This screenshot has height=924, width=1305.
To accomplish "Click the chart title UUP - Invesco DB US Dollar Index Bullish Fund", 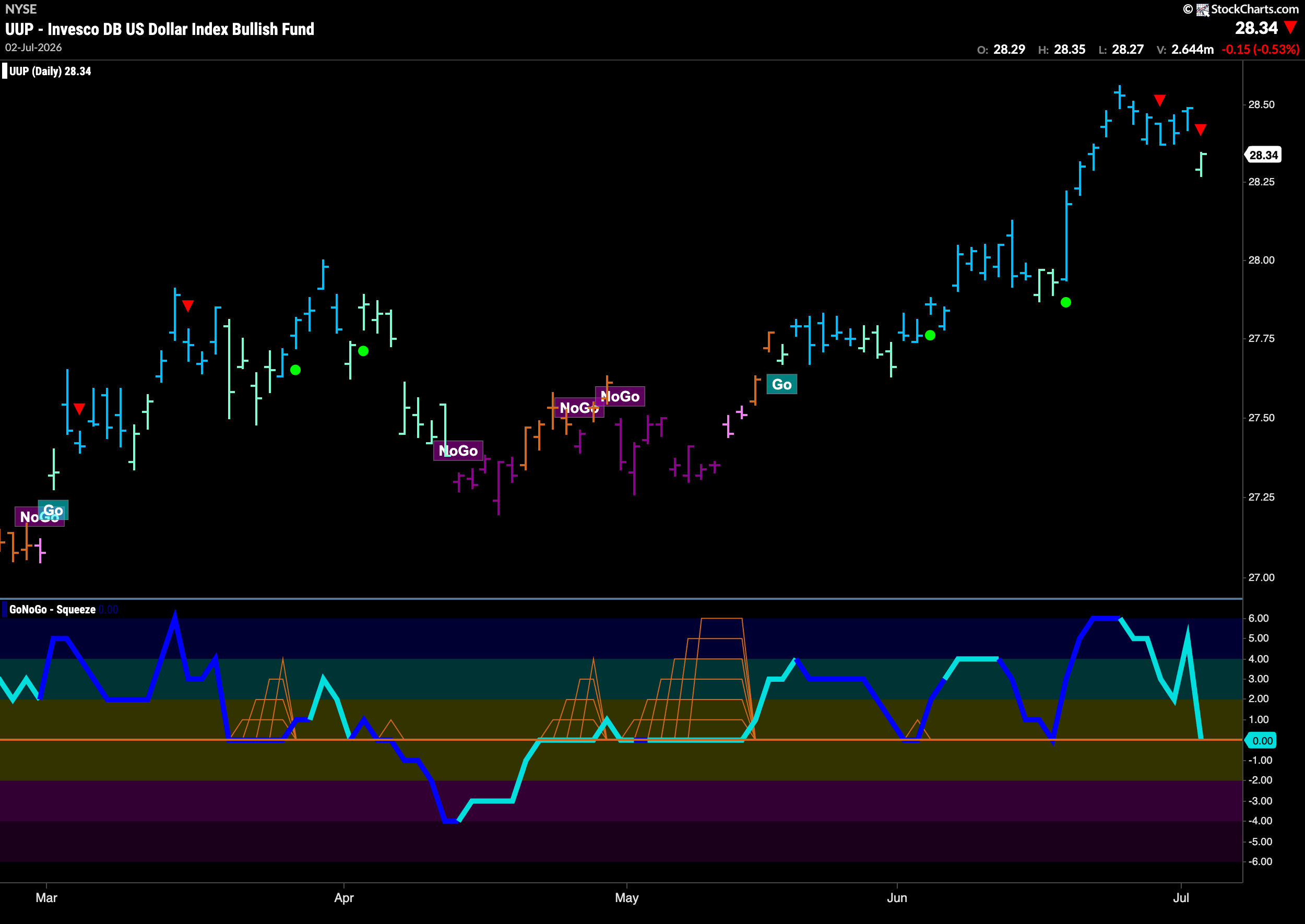I will [x=160, y=29].
